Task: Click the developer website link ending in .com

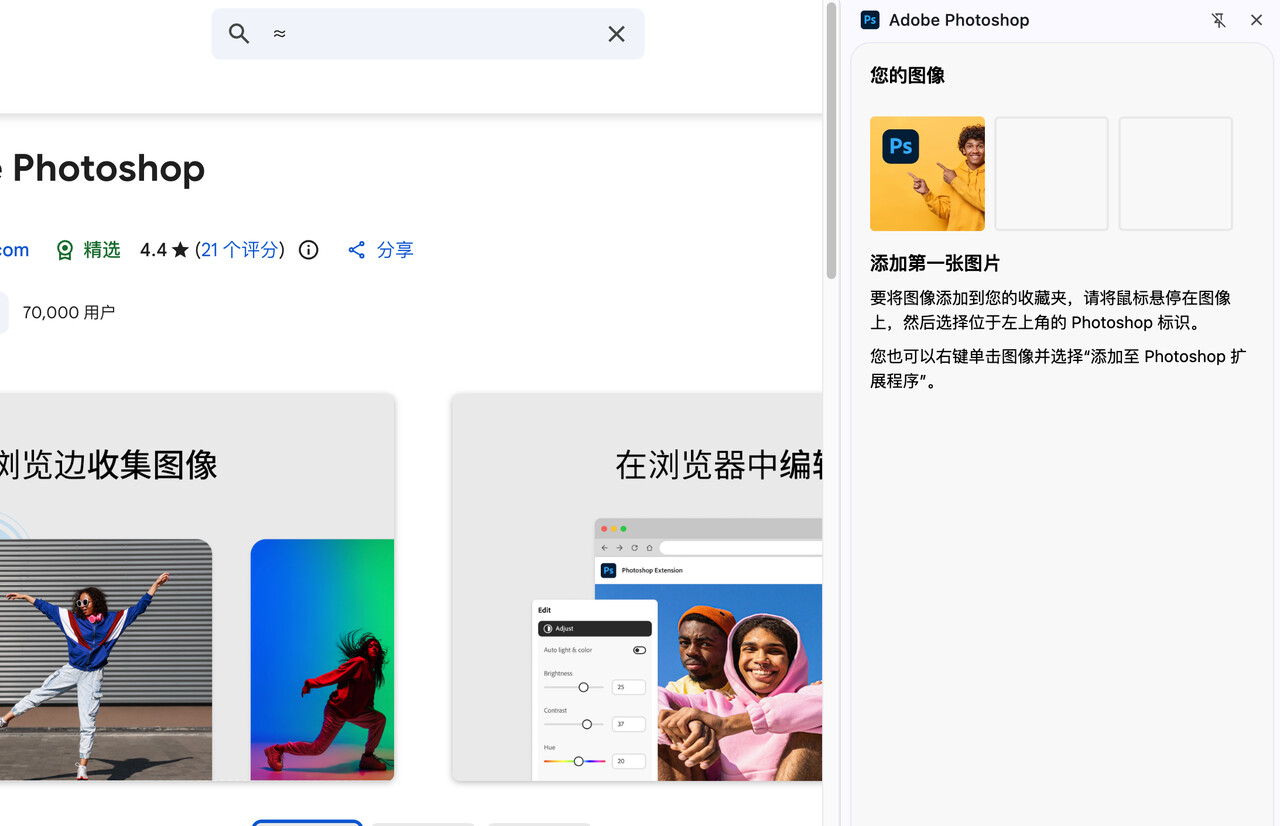Action: tap(12, 249)
